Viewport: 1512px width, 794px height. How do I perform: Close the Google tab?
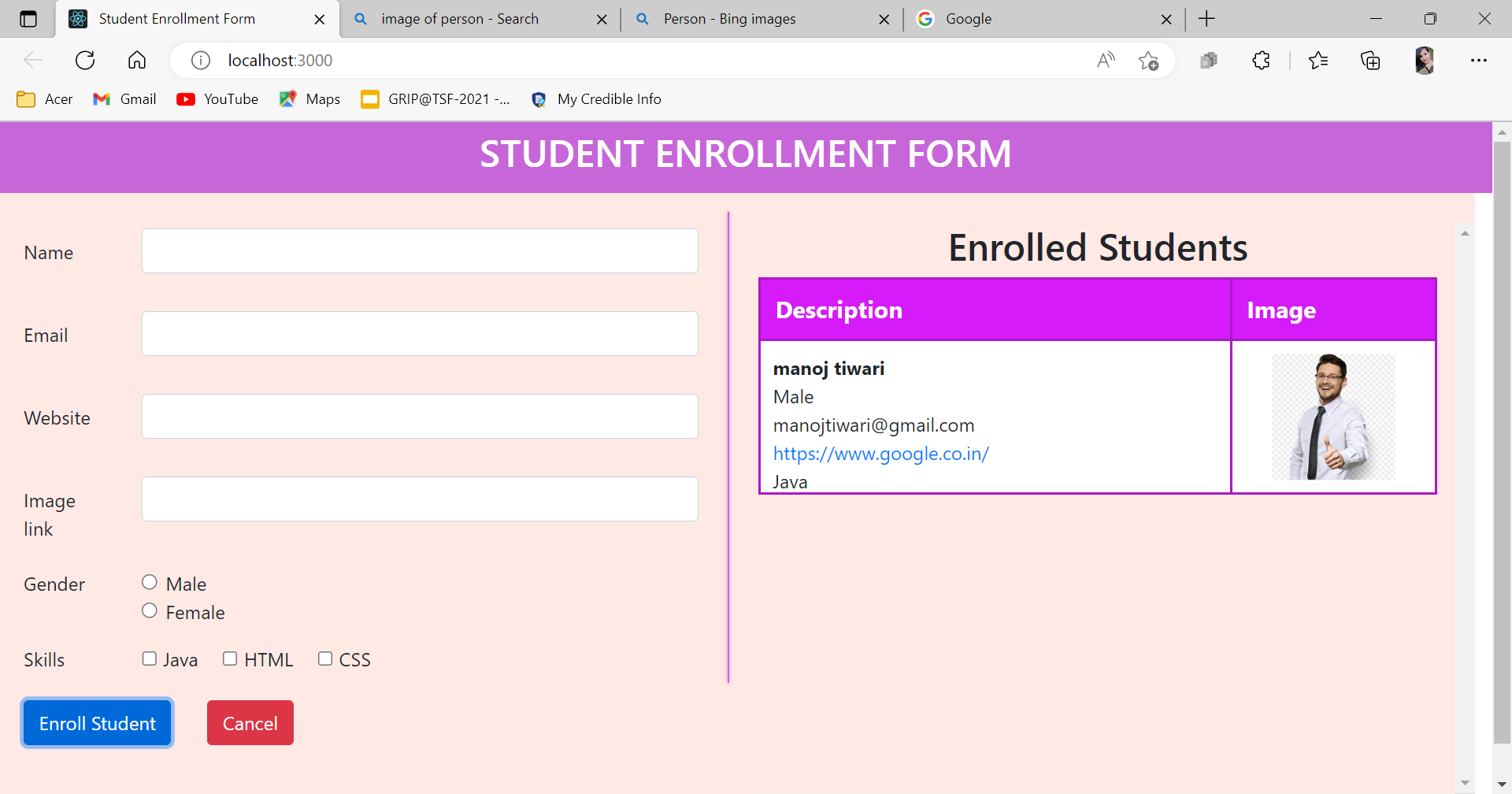1166,20
